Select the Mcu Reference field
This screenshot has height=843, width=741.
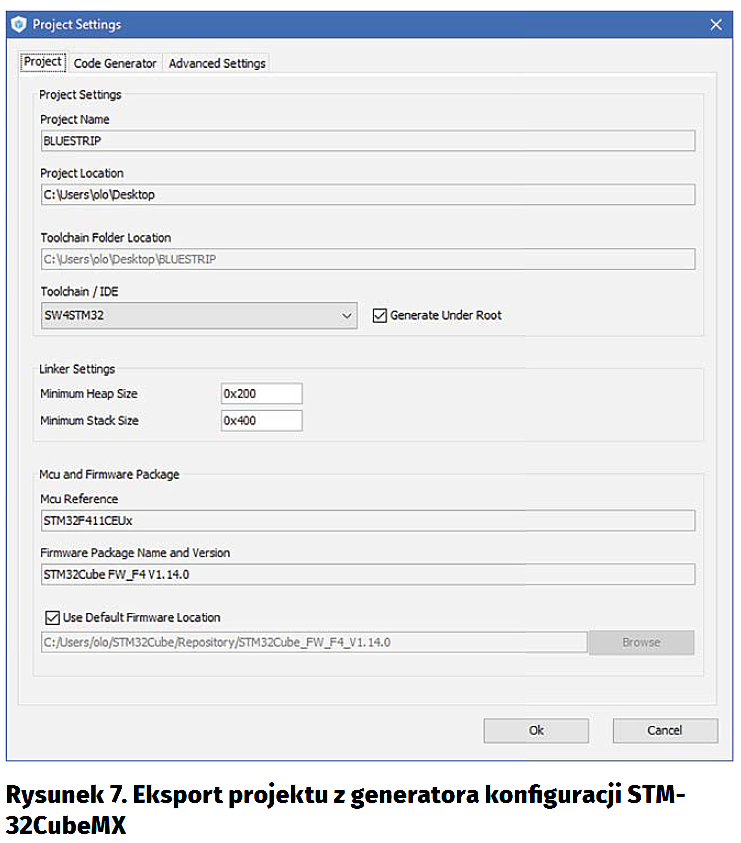pos(367,520)
